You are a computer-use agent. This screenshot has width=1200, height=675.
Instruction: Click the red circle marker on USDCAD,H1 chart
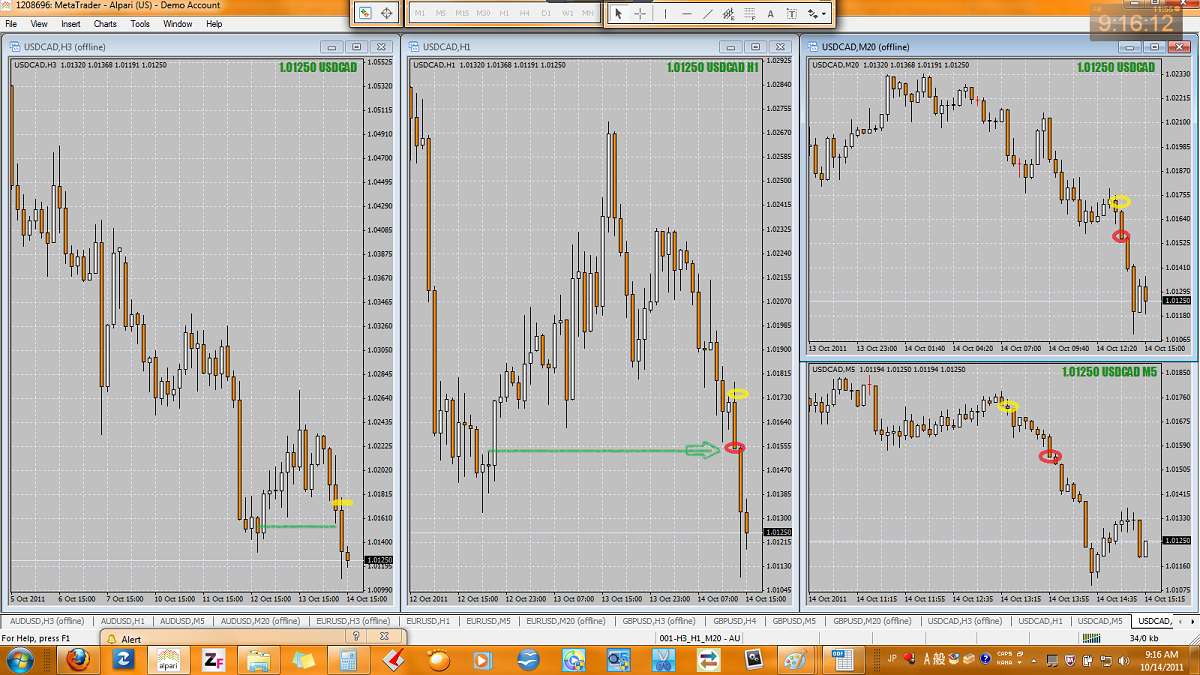(734, 448)
